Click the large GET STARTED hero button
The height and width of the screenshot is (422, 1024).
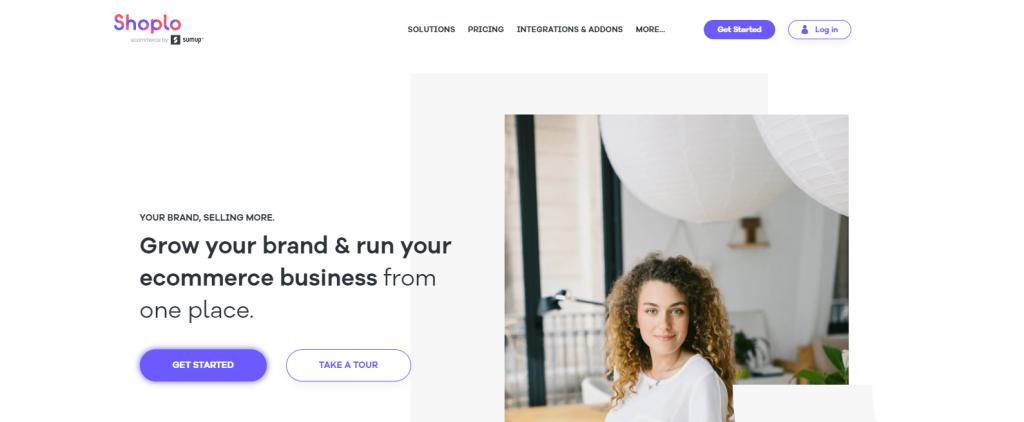[203, 365]
